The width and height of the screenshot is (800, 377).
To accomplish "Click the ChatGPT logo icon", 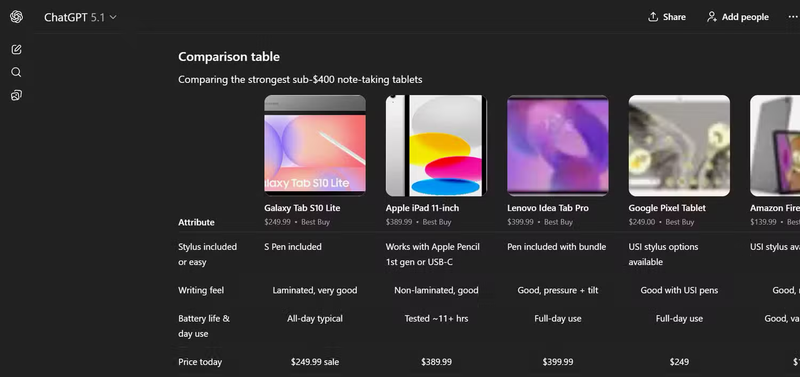I will [16, 17].
